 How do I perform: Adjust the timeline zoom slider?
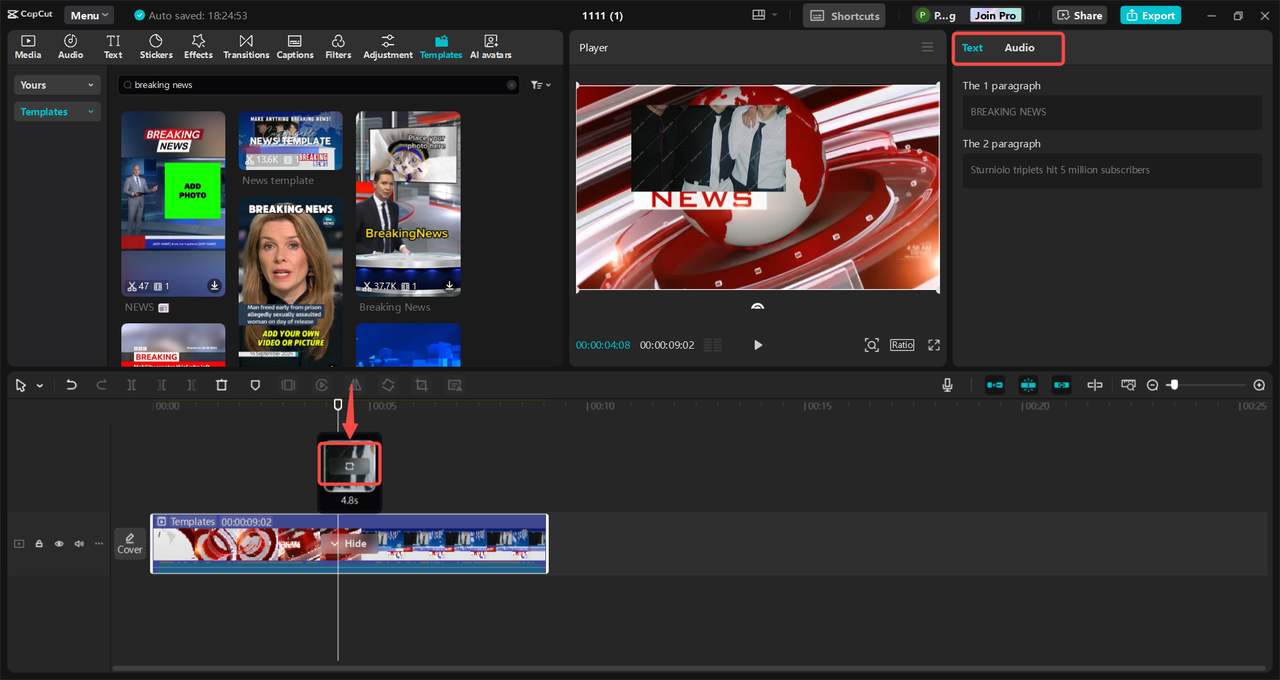coord(1174,385)
